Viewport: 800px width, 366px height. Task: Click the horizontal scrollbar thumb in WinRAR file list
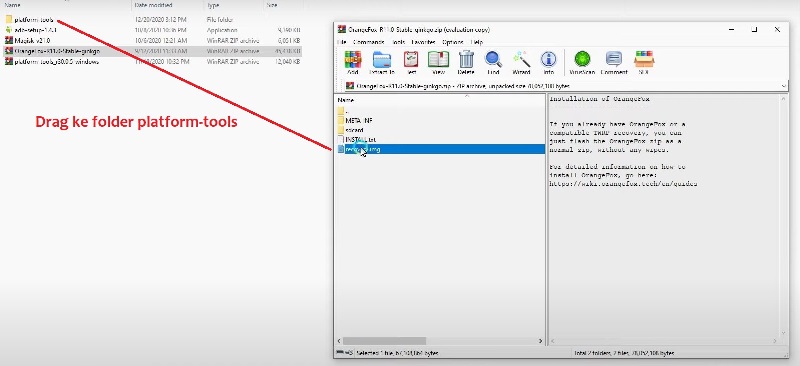click(385, 340)
